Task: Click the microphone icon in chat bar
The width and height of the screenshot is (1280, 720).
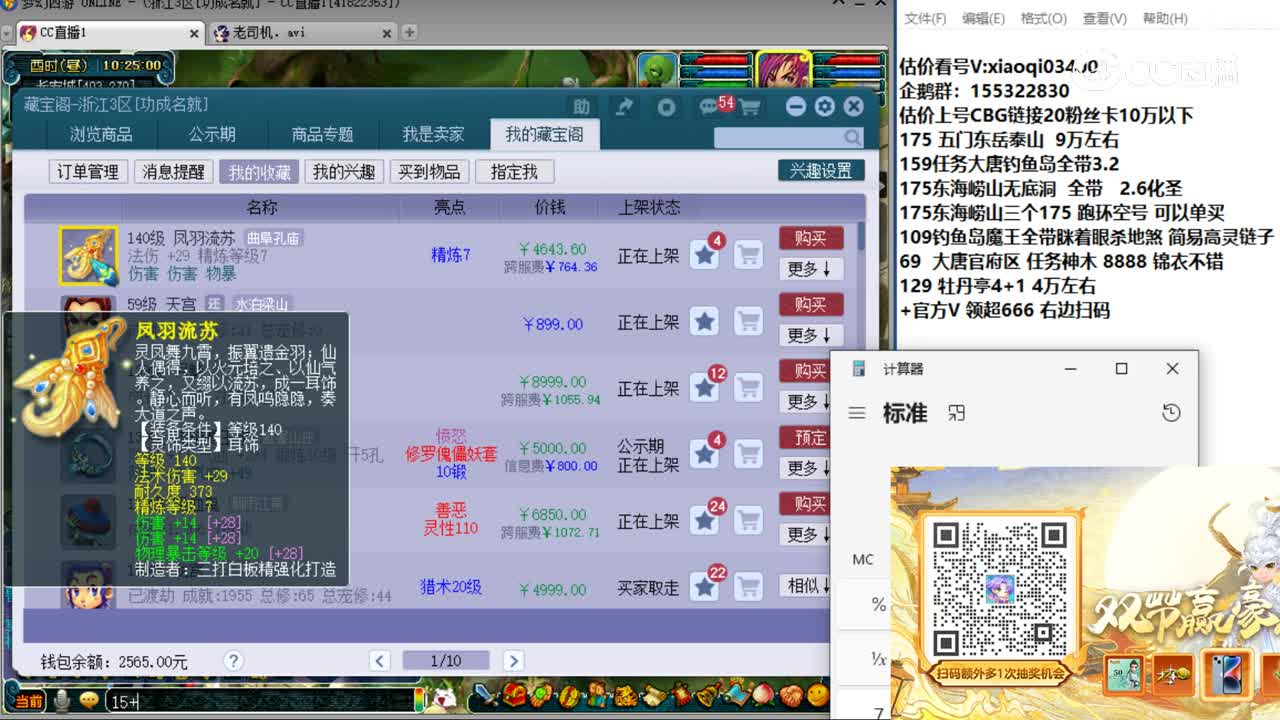Action: click(x=62, y=701)
